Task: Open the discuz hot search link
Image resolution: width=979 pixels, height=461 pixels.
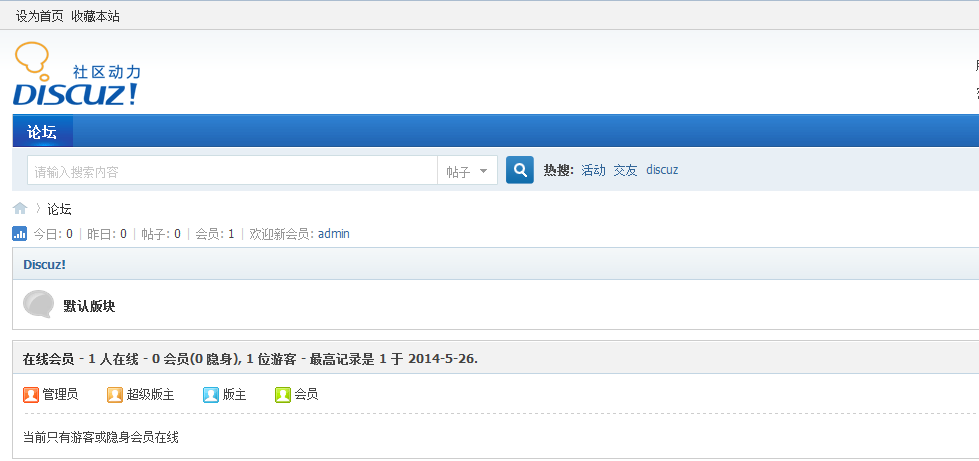Action: (x=662, y=170)
